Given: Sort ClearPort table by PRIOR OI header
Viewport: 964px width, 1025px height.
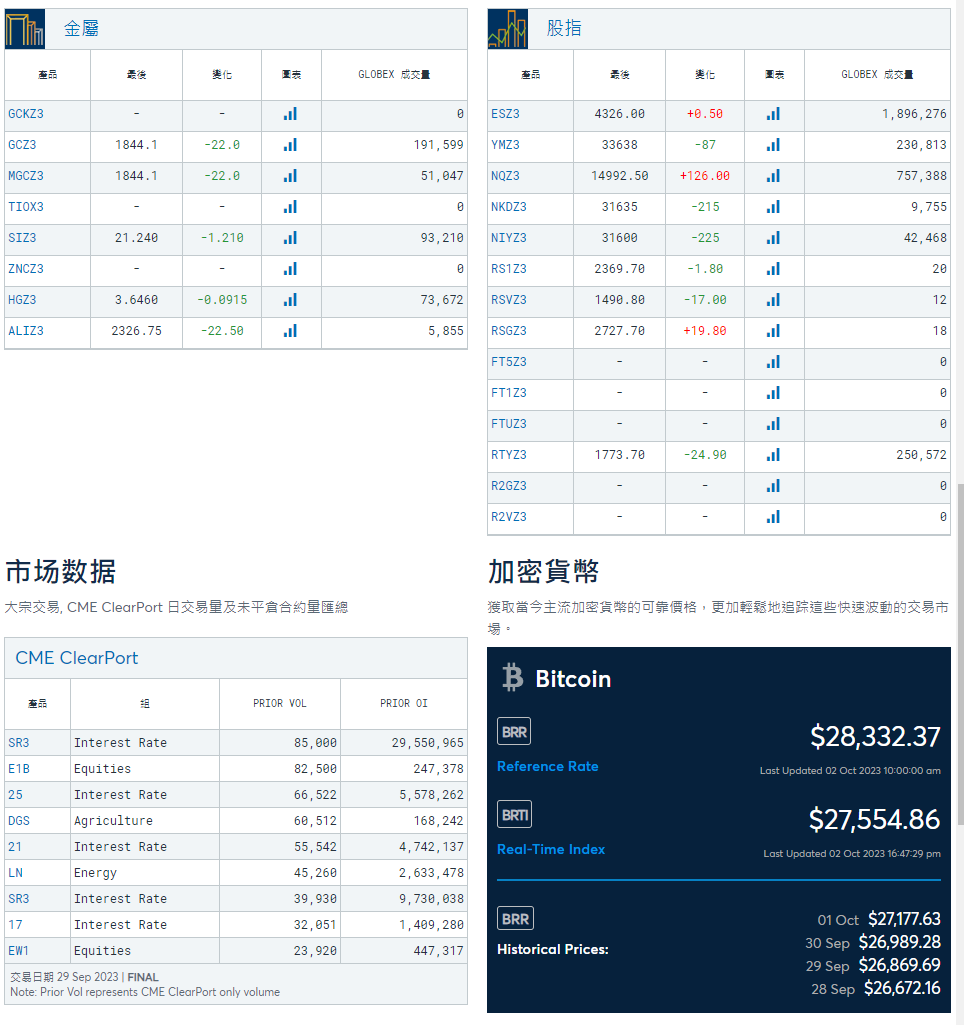Looking at the screenshot, I should 404,703.
